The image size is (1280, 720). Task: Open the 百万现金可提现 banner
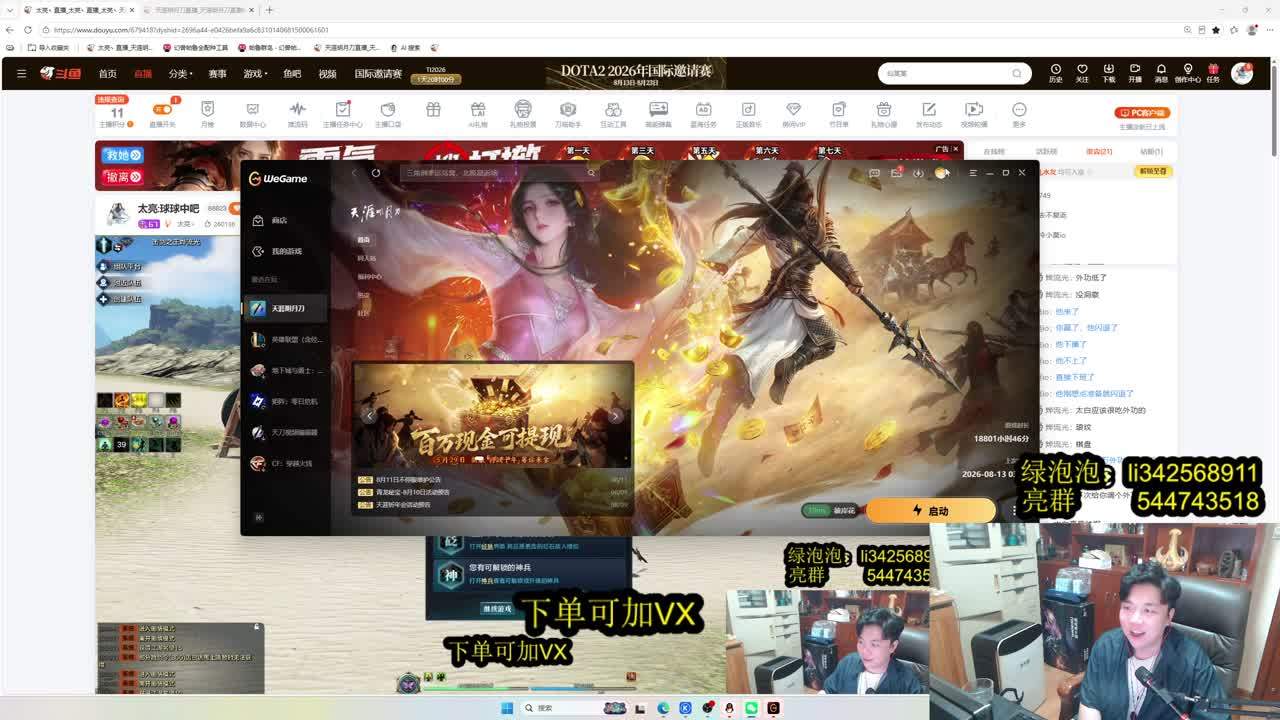(x=493, y=416)
